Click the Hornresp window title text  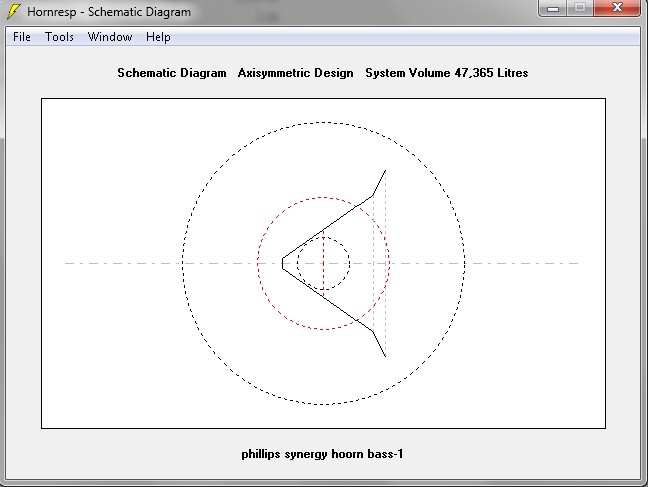109,12
